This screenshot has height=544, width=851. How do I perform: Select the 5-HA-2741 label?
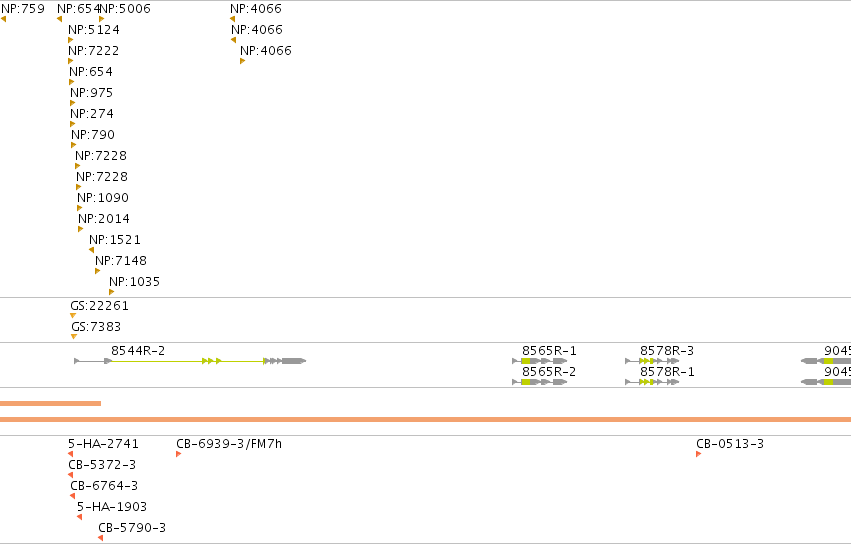click(103, 444)
